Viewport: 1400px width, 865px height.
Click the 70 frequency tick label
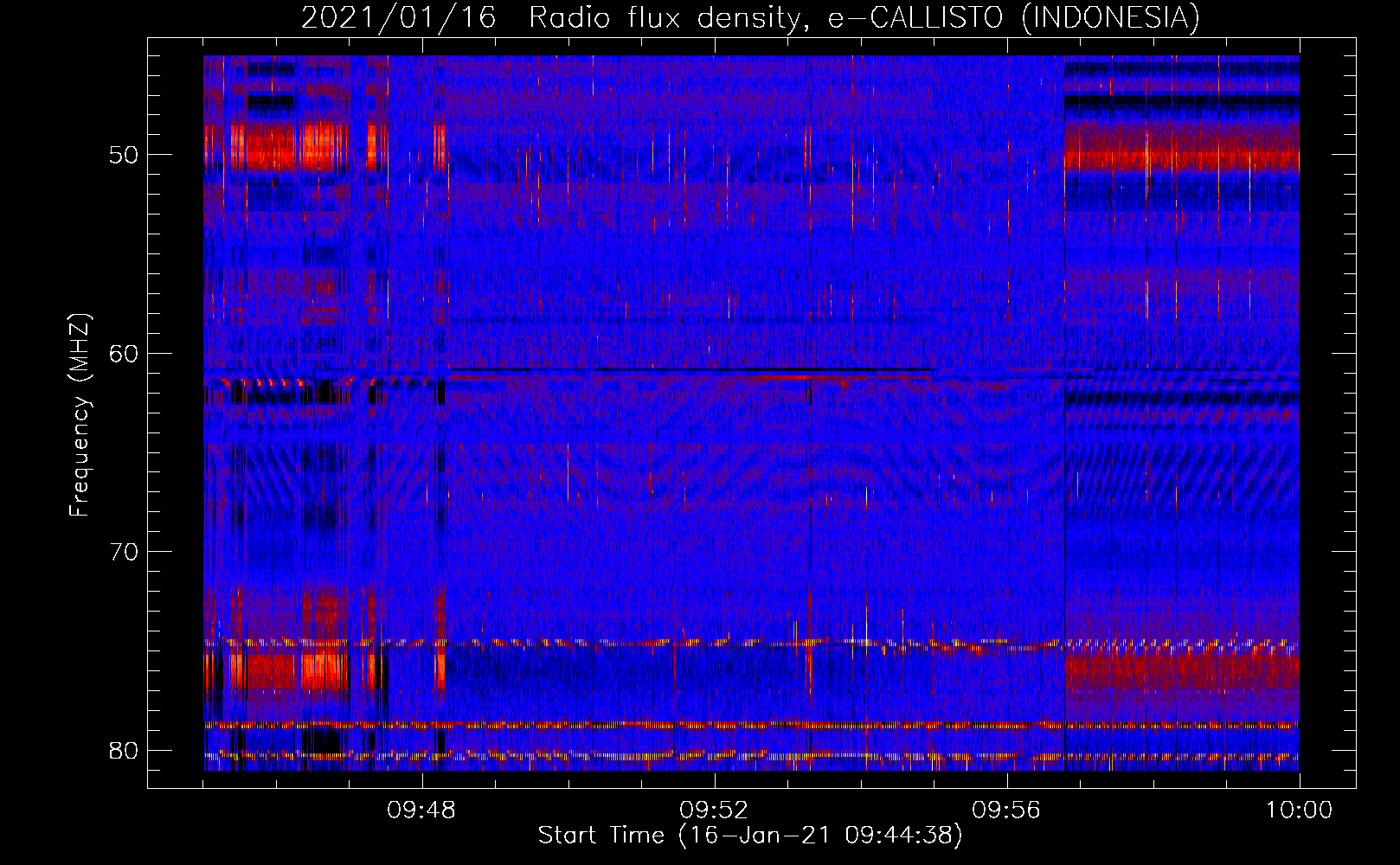point(125,552)
